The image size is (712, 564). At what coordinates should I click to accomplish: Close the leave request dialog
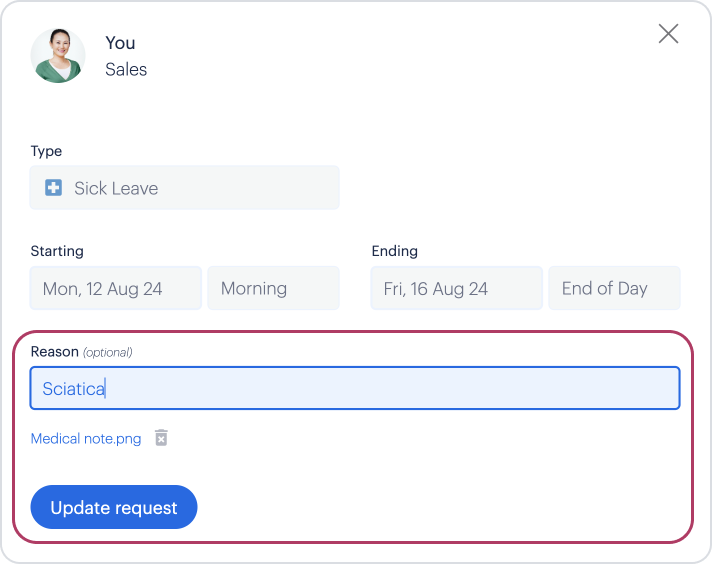pos(668,34)
